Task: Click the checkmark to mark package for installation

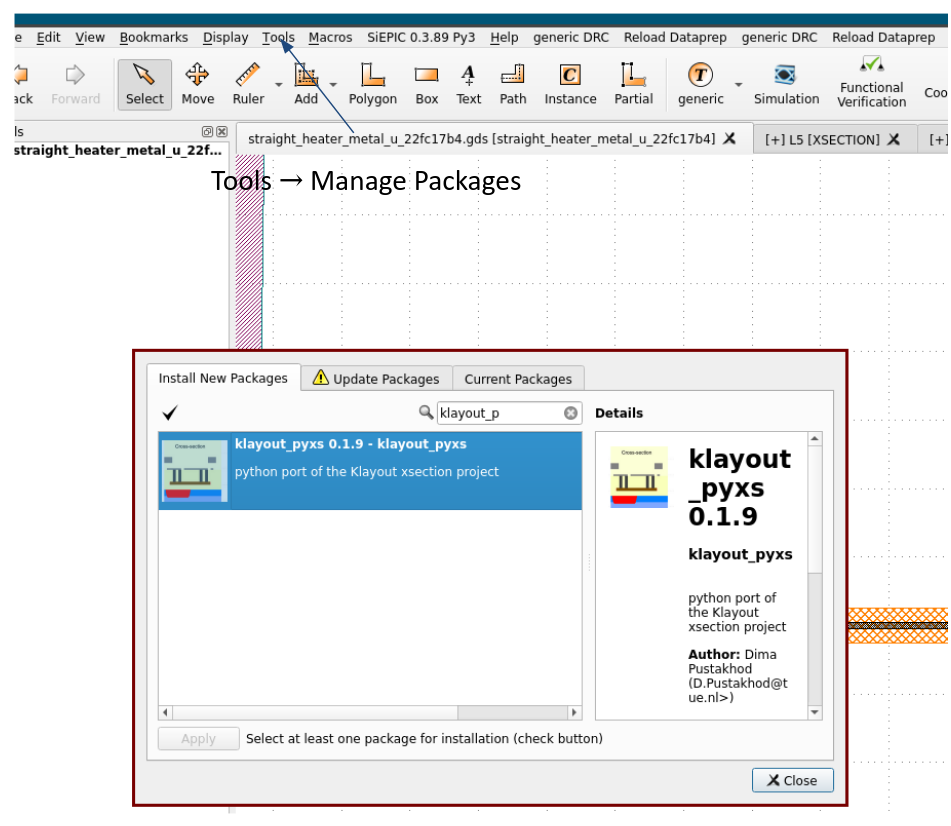Action: 170,413
